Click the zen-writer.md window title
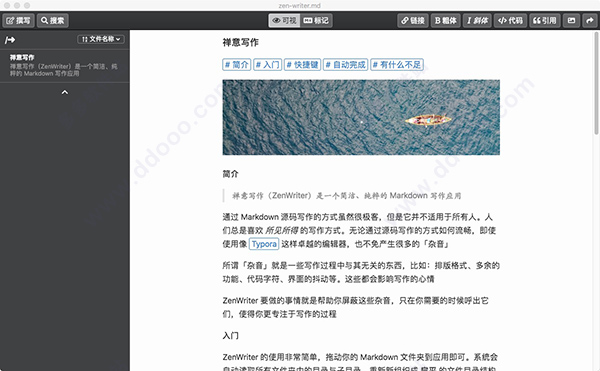This screenshot has width=600, height=371. 300,5
